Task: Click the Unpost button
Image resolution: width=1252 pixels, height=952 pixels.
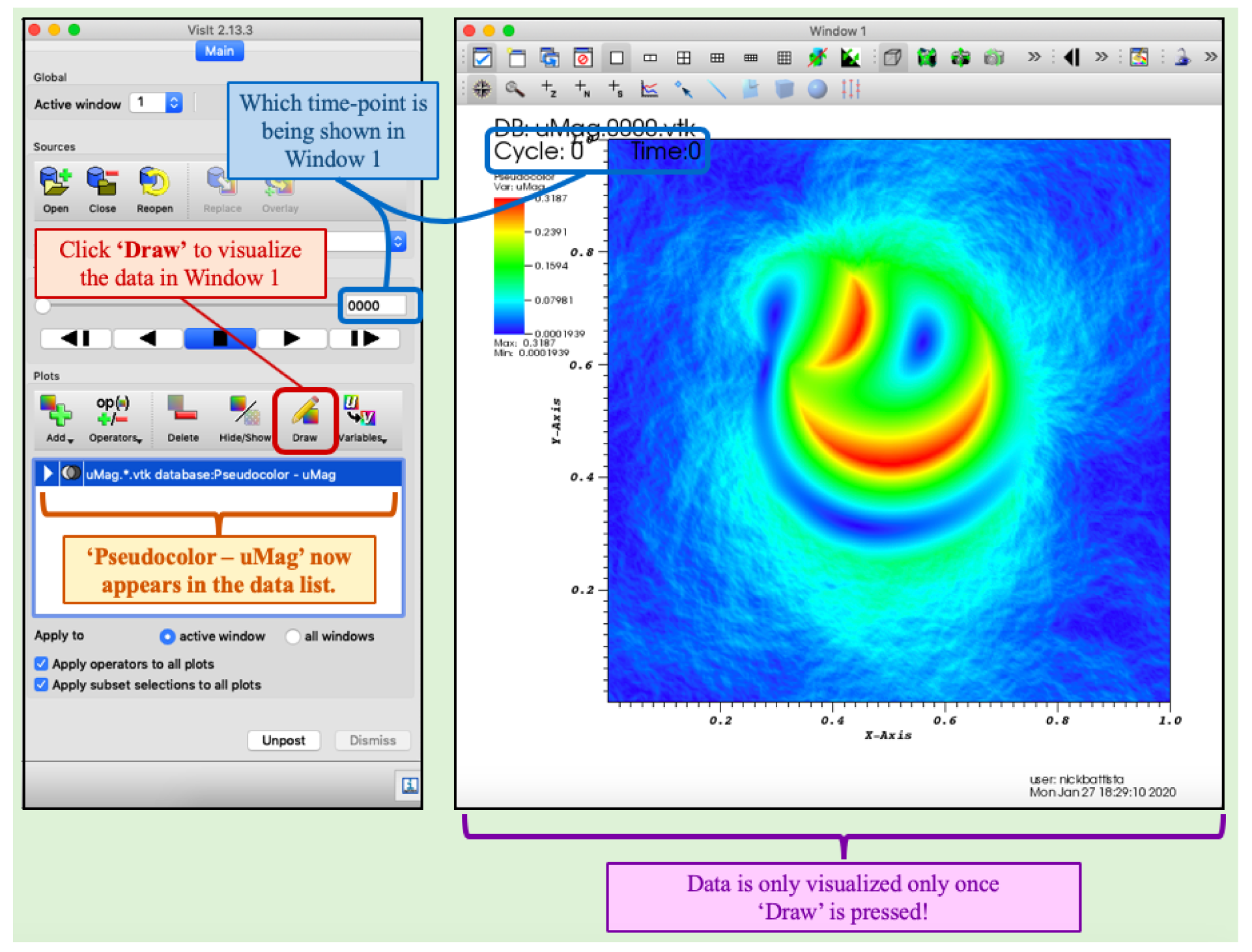Action: 283,740
